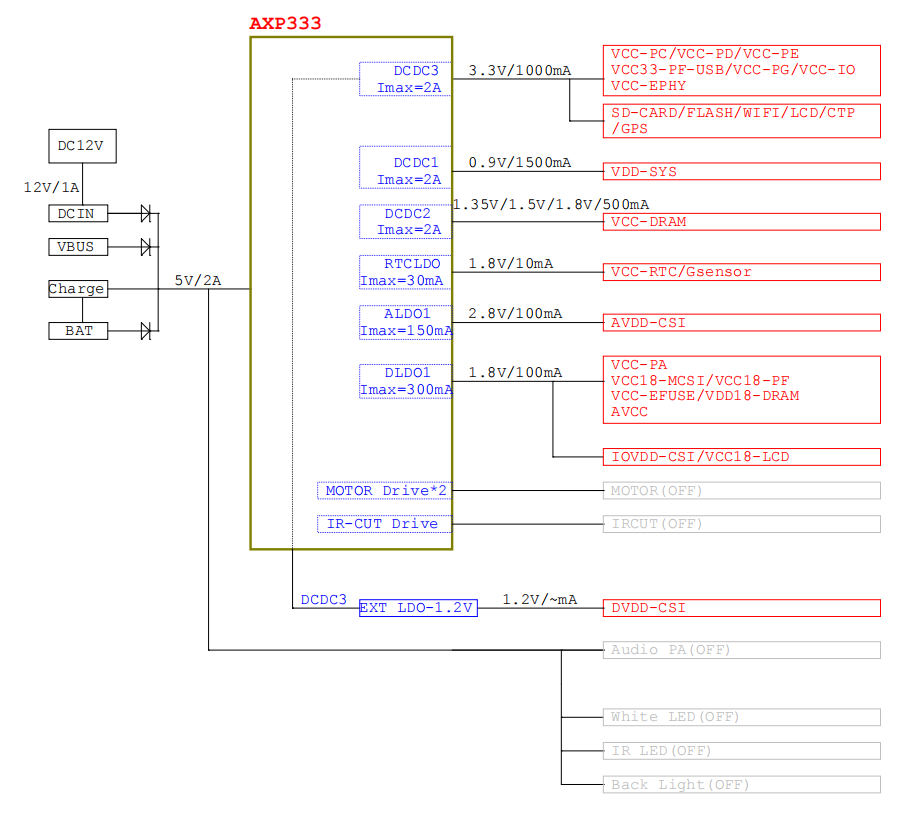Click the EXT LDO-1.2V box
917x816 pixels.
click(418, 608)
